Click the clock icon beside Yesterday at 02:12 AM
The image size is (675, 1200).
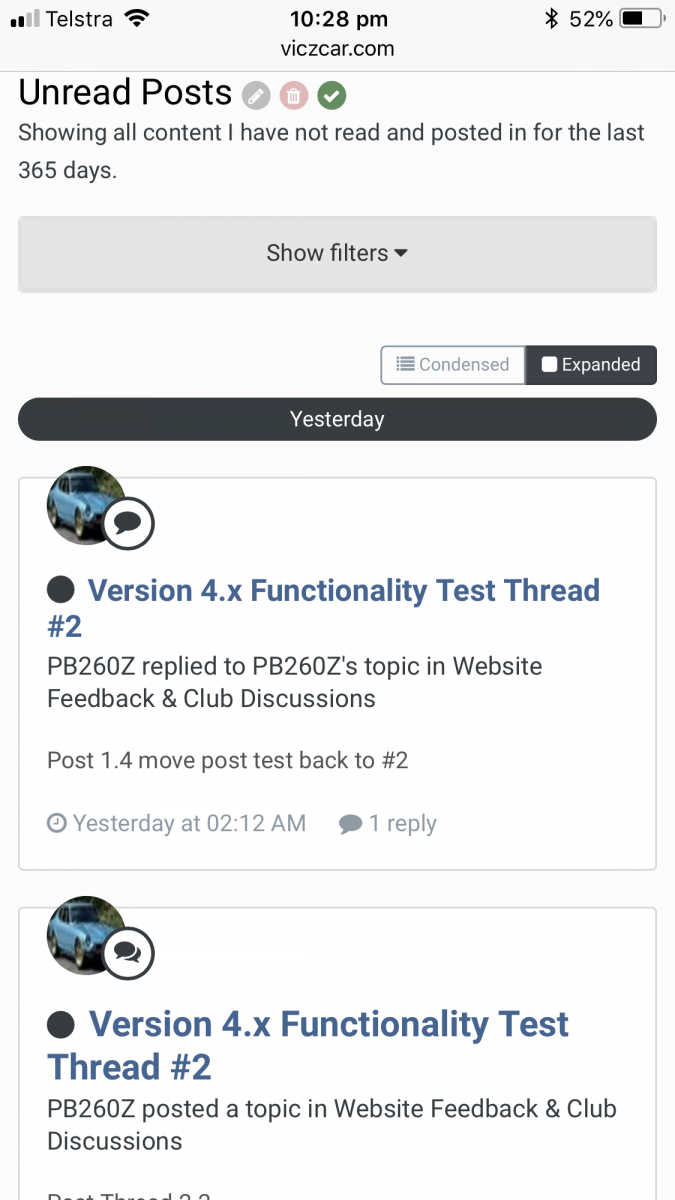point(57,824)
